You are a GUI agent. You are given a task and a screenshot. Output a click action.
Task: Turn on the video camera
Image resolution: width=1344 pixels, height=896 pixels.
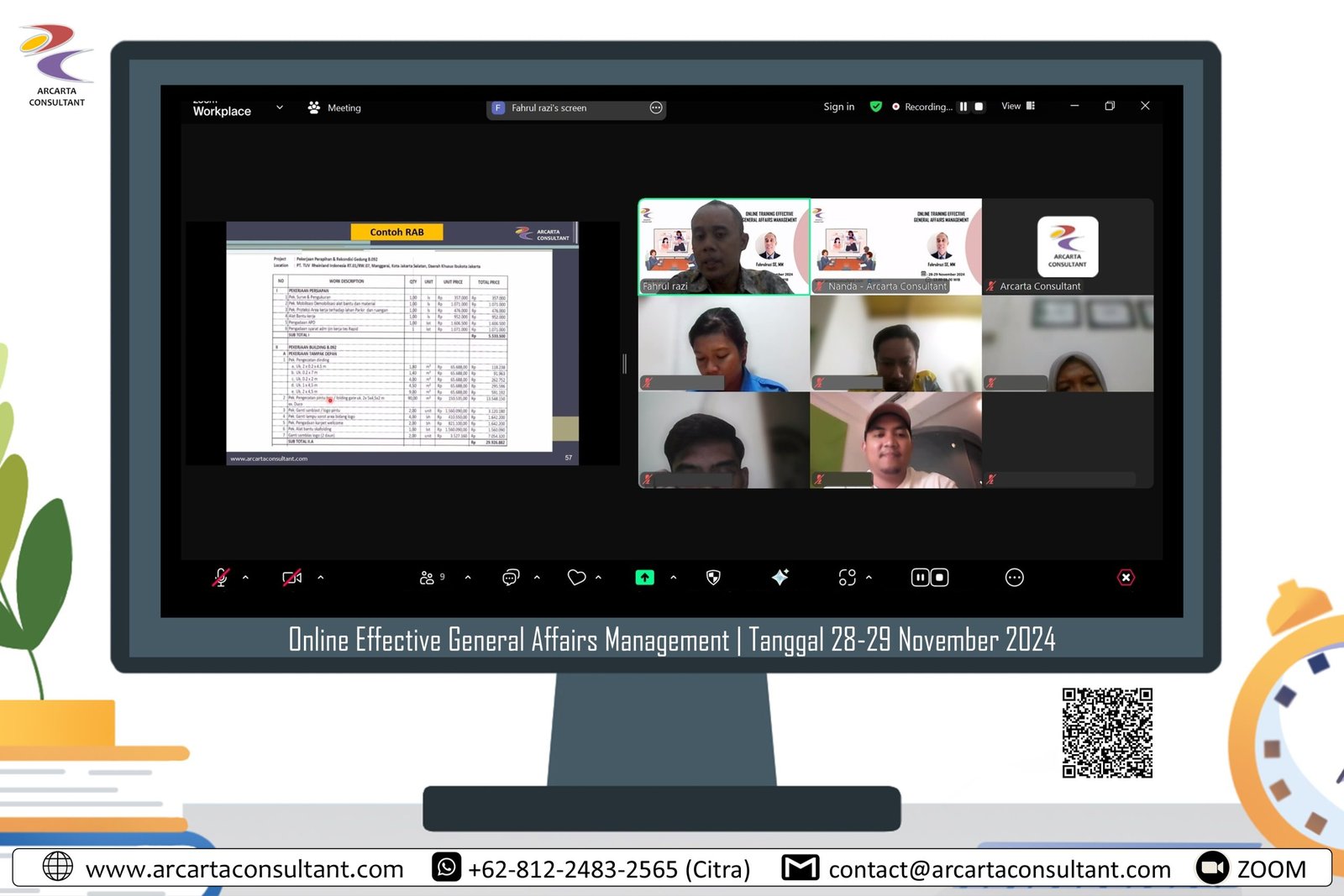coord(291,578)
